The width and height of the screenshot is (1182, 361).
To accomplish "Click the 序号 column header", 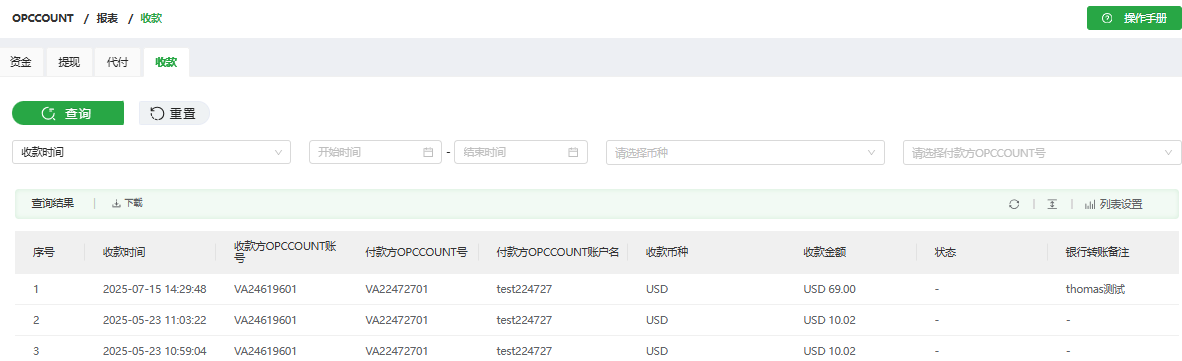I will coord(44,252).
